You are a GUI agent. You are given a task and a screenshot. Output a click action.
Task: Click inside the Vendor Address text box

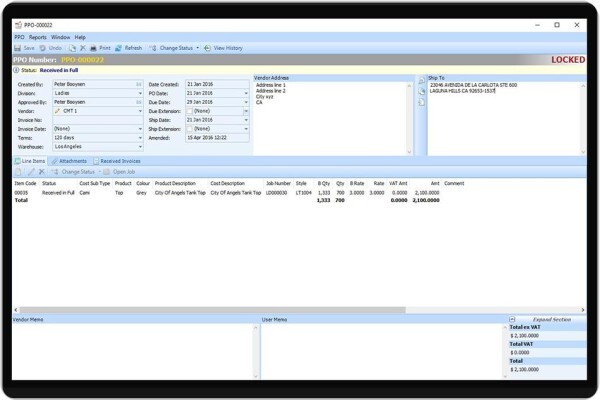click(x=331, y=119)
